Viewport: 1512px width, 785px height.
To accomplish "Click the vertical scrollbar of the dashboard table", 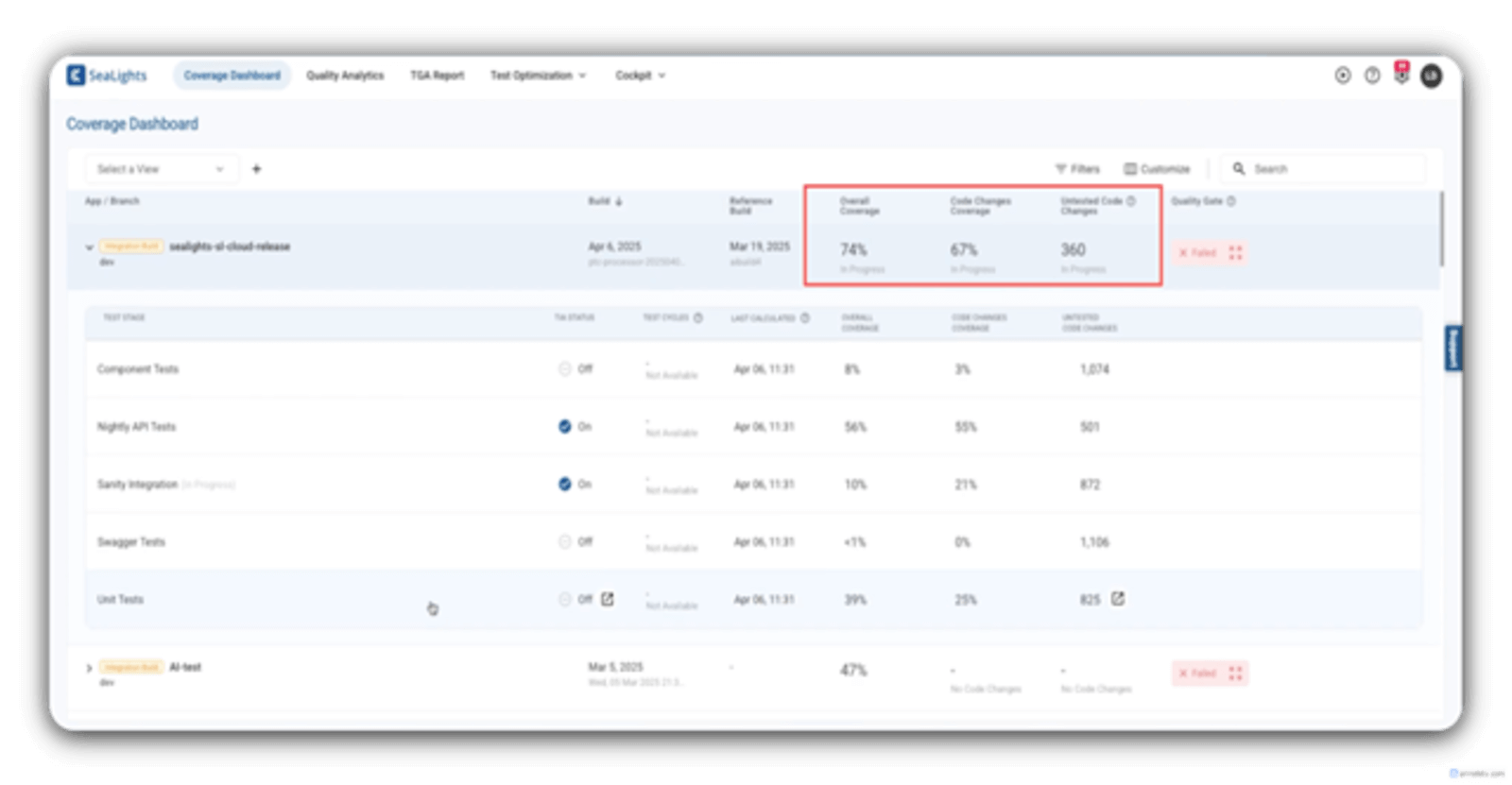I will tap(1441, 229).
